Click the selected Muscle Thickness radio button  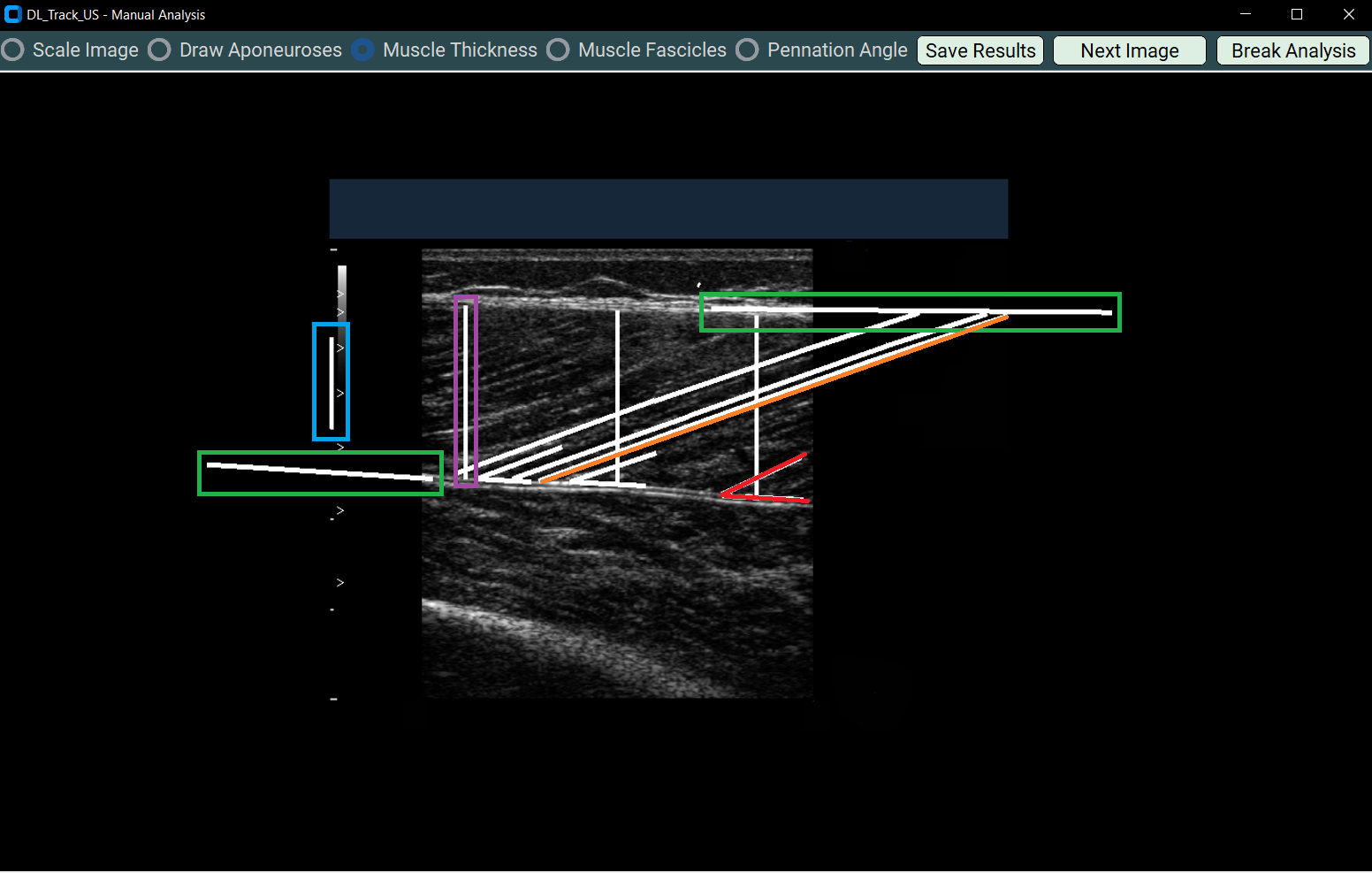point(363,50)
